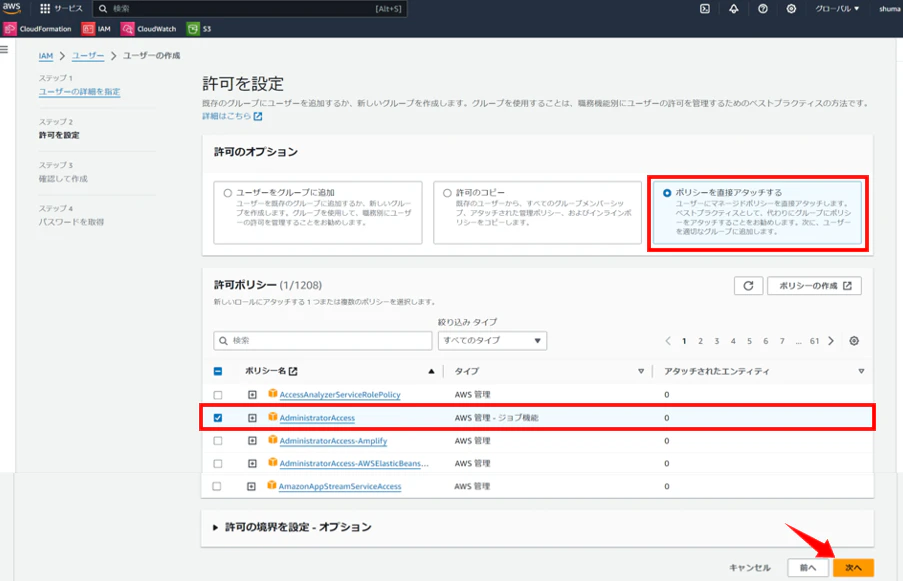Open policy table preferences gear
Image resolution: width=903 pixels, height=581 pixels.
click(854, 341)
